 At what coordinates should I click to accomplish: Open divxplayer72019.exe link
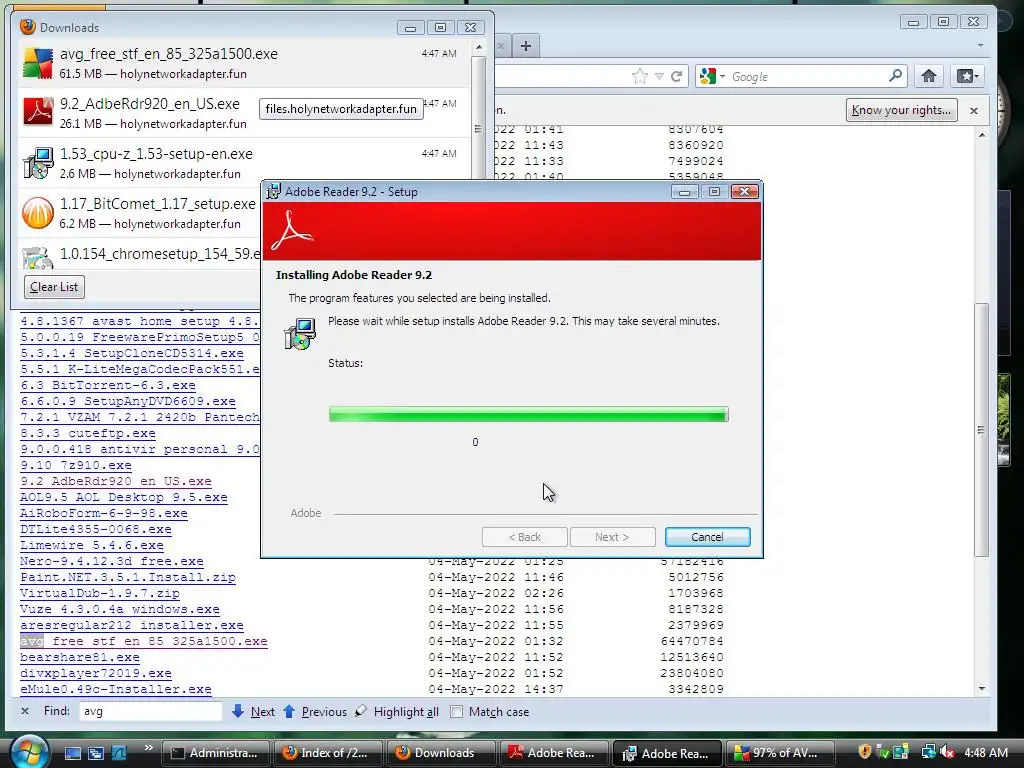pos(96,673)
